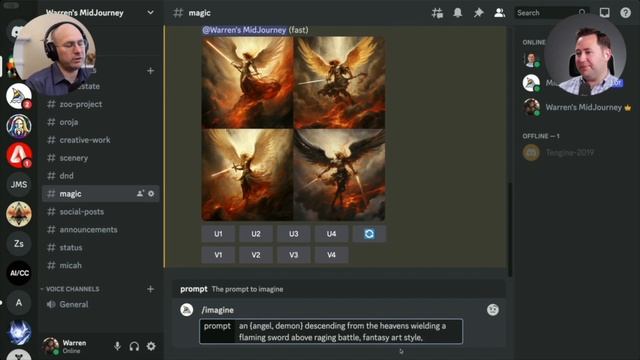Re-roll images with the refresh button
The image size is (640, 360).
tap(369, 234)
